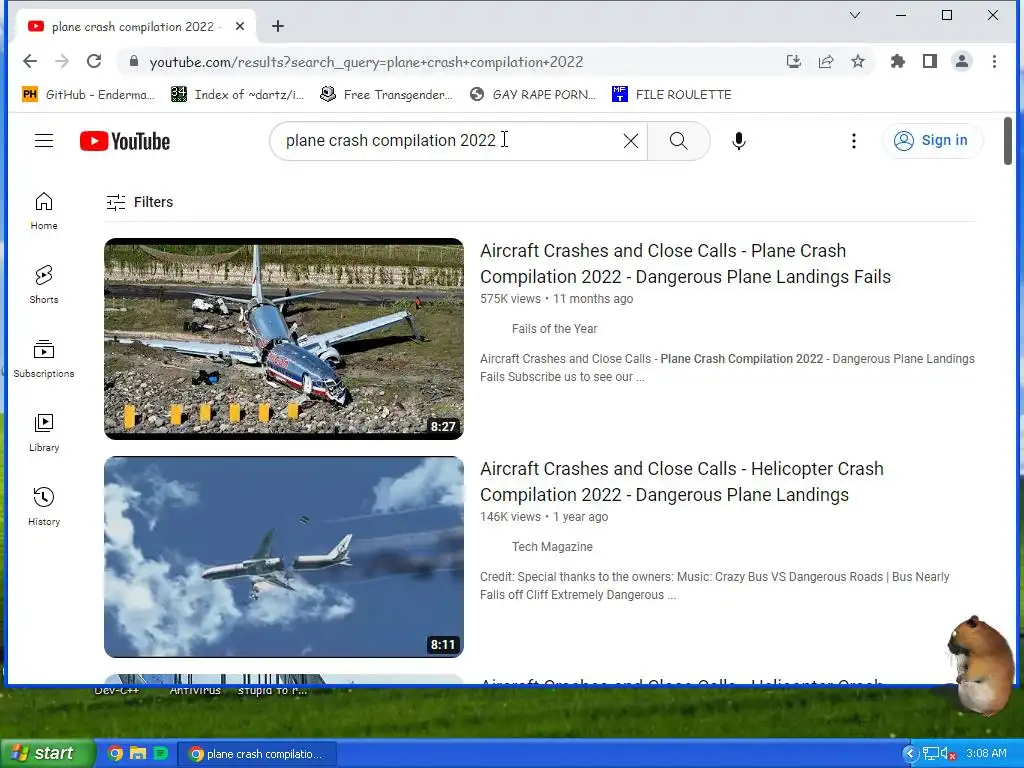Open Shorts in YouTube sidebar
Screen dimensions: 1024x768
click(x=44, y=284)
